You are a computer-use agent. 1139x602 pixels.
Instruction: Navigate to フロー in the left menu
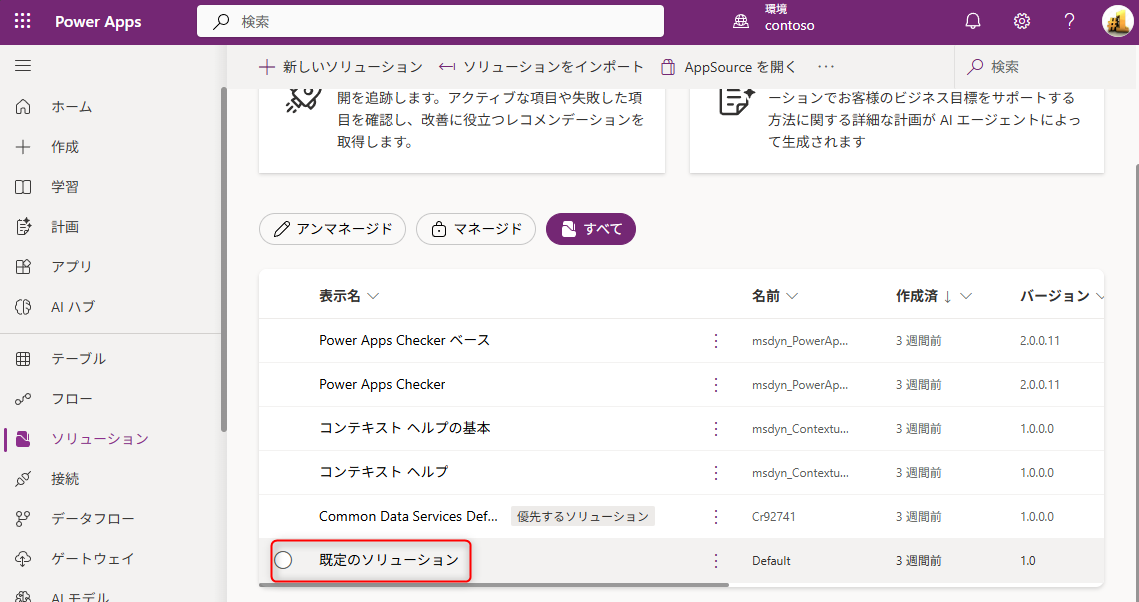click(x=71, y=399)
